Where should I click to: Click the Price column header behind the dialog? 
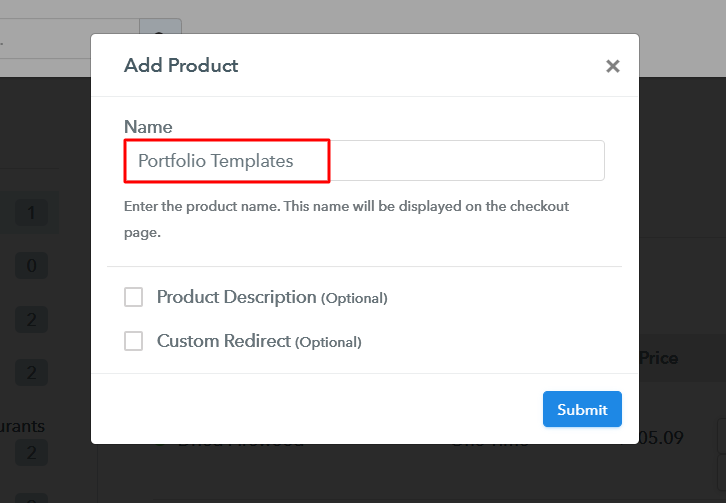[659, 358]
